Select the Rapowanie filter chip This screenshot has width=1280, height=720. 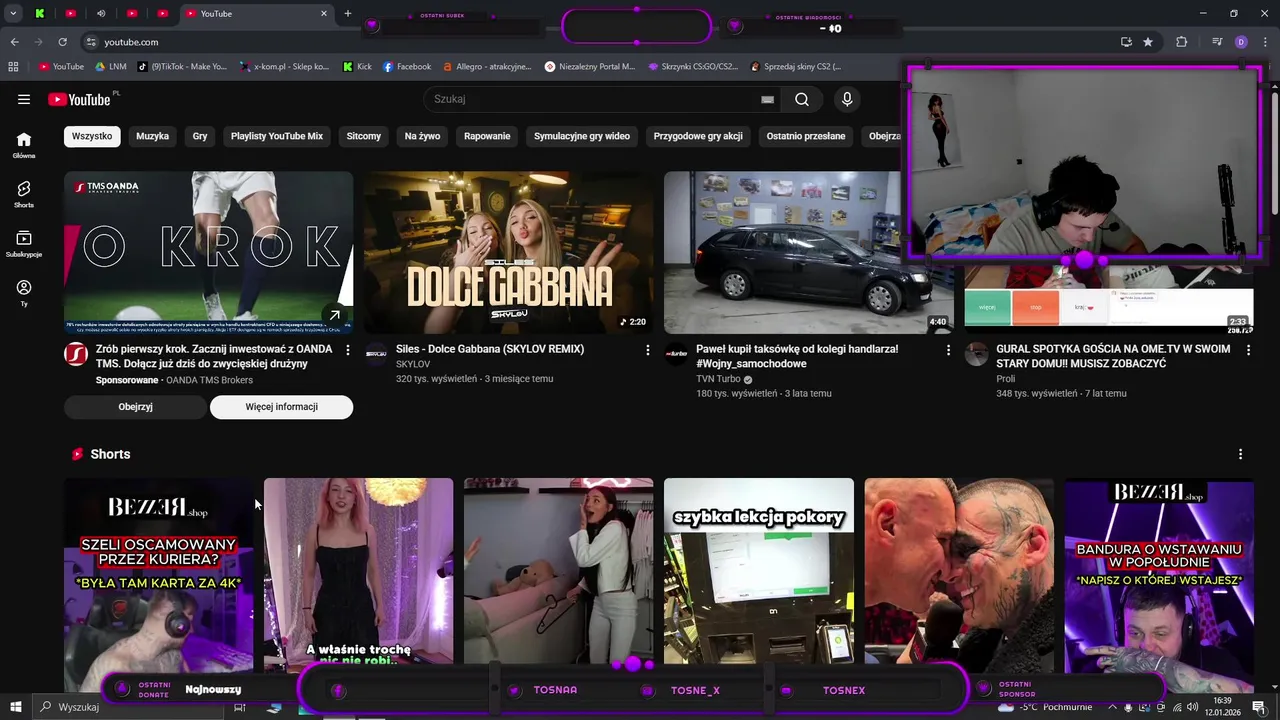click(x=487, y=136)
